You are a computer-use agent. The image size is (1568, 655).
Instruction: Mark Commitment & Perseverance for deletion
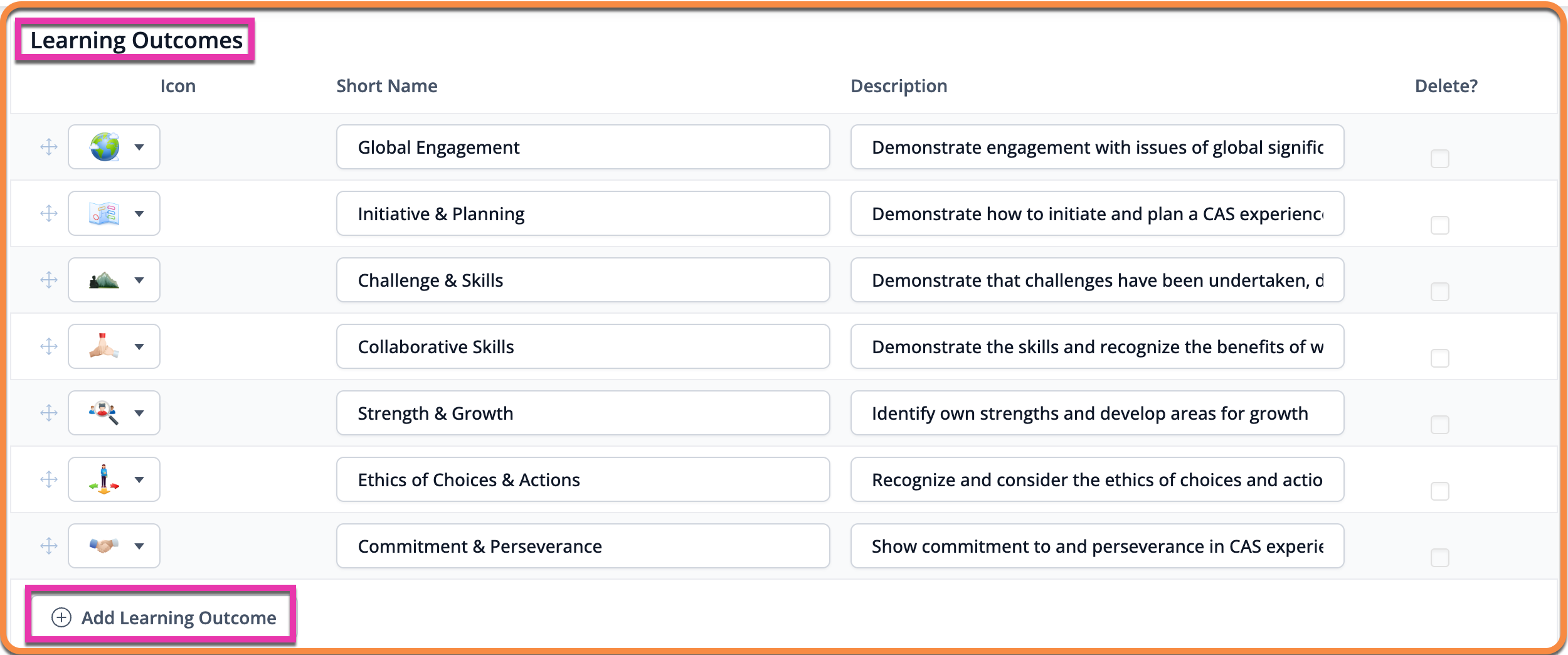pos(1440,557)
